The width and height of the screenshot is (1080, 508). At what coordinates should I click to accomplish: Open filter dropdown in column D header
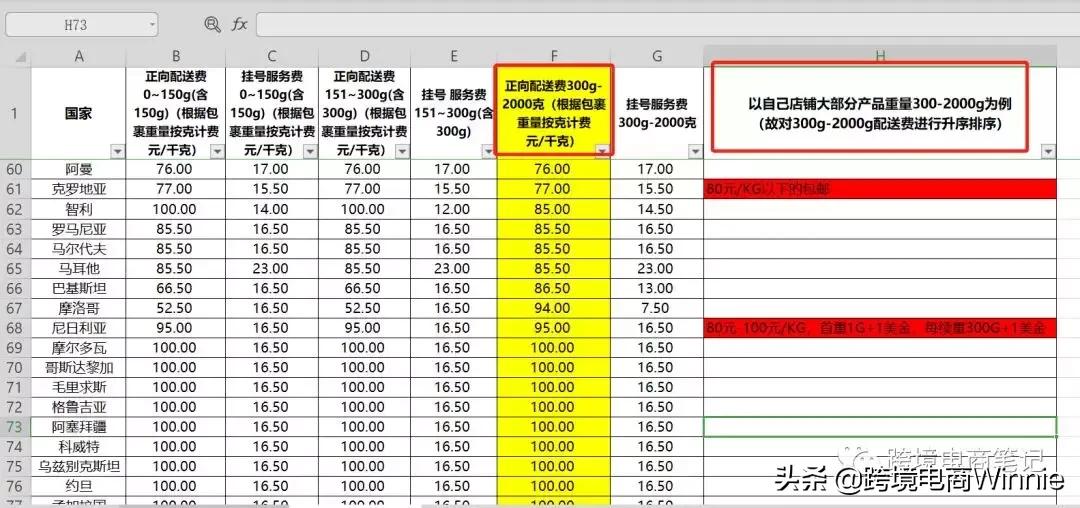[404, 151]
